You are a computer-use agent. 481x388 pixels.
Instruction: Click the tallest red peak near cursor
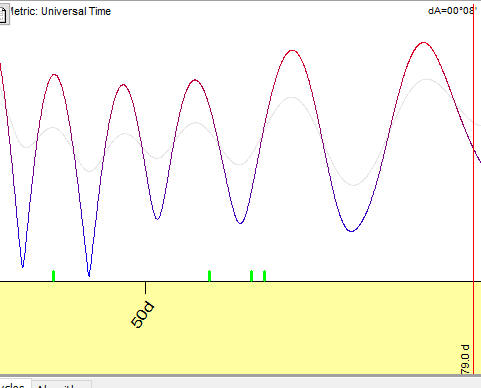tap(423, 43)
